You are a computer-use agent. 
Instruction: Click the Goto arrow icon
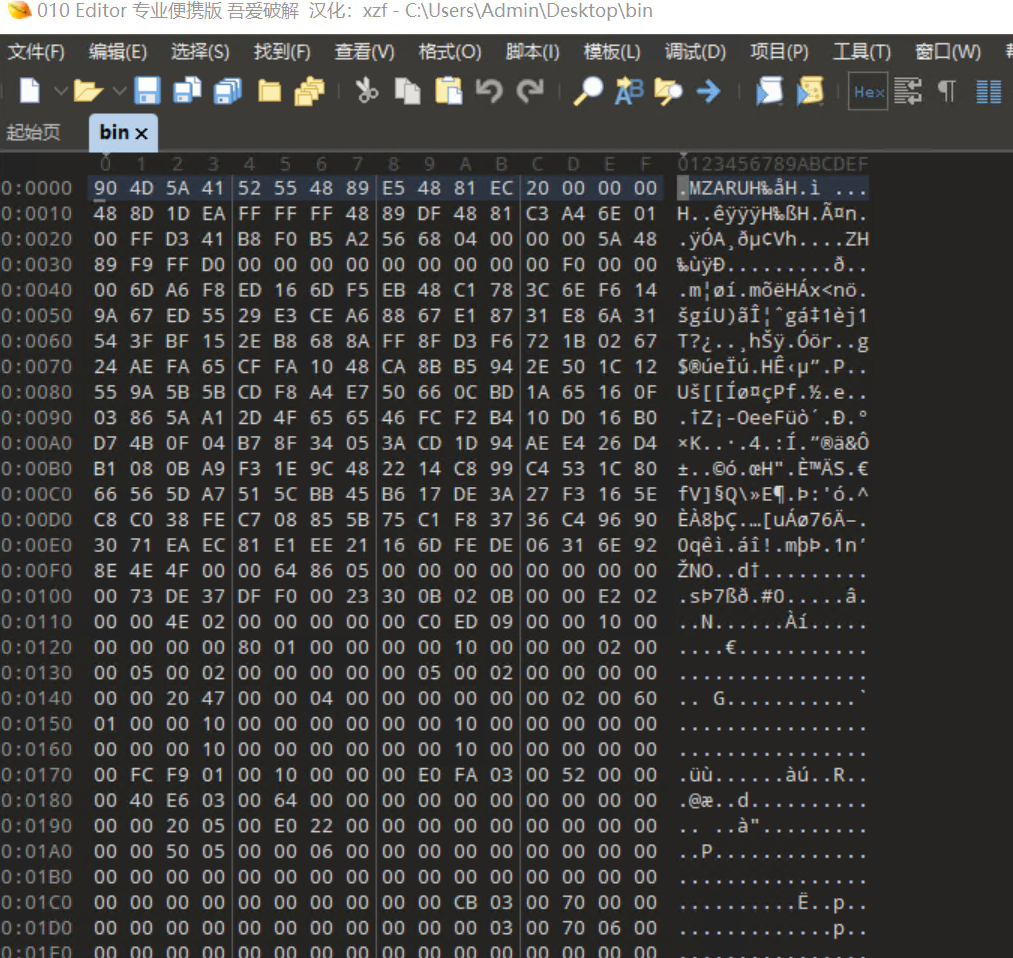click(x=708, y=91)
